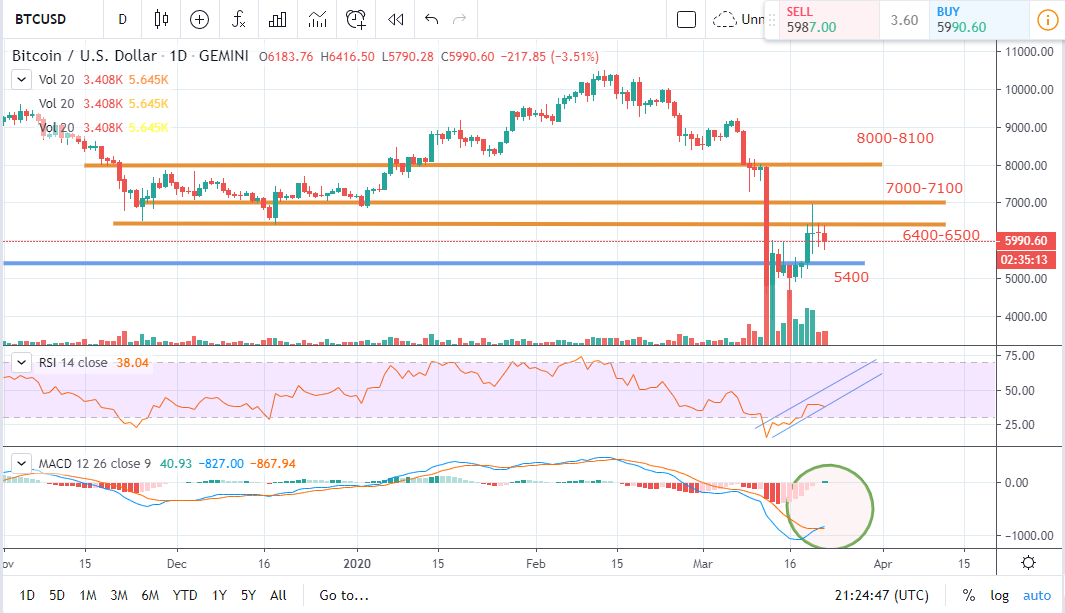
Task: Toggle the % percentage scale
Action: [969, 595]
